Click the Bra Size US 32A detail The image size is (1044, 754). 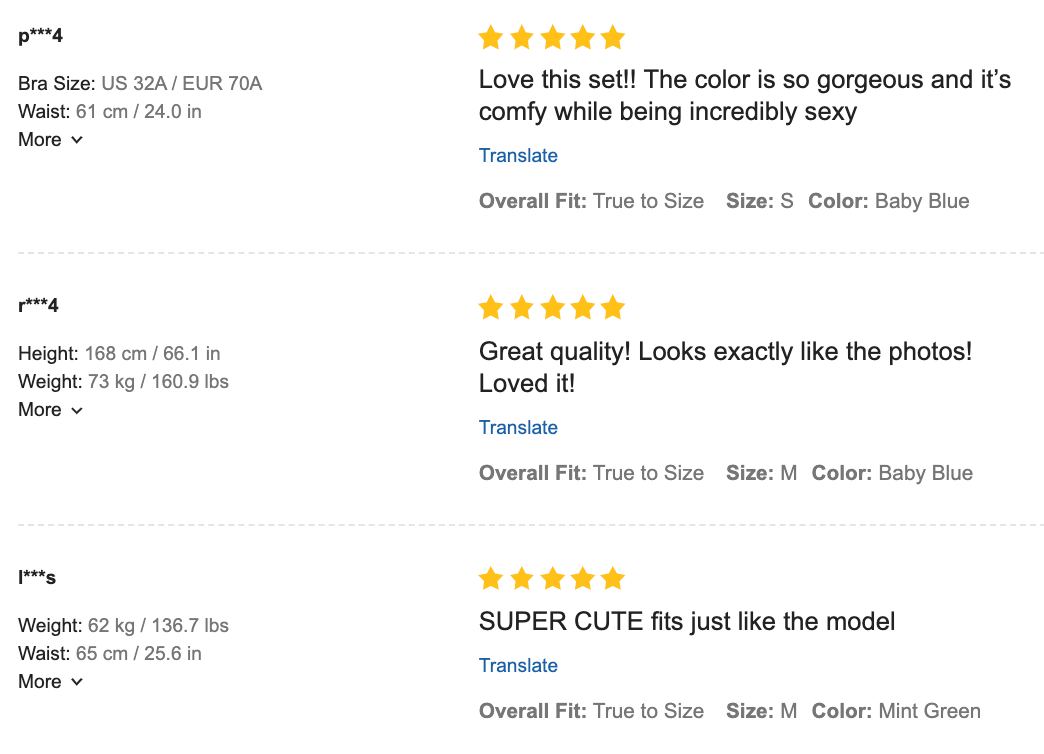(x=140, y=83)
